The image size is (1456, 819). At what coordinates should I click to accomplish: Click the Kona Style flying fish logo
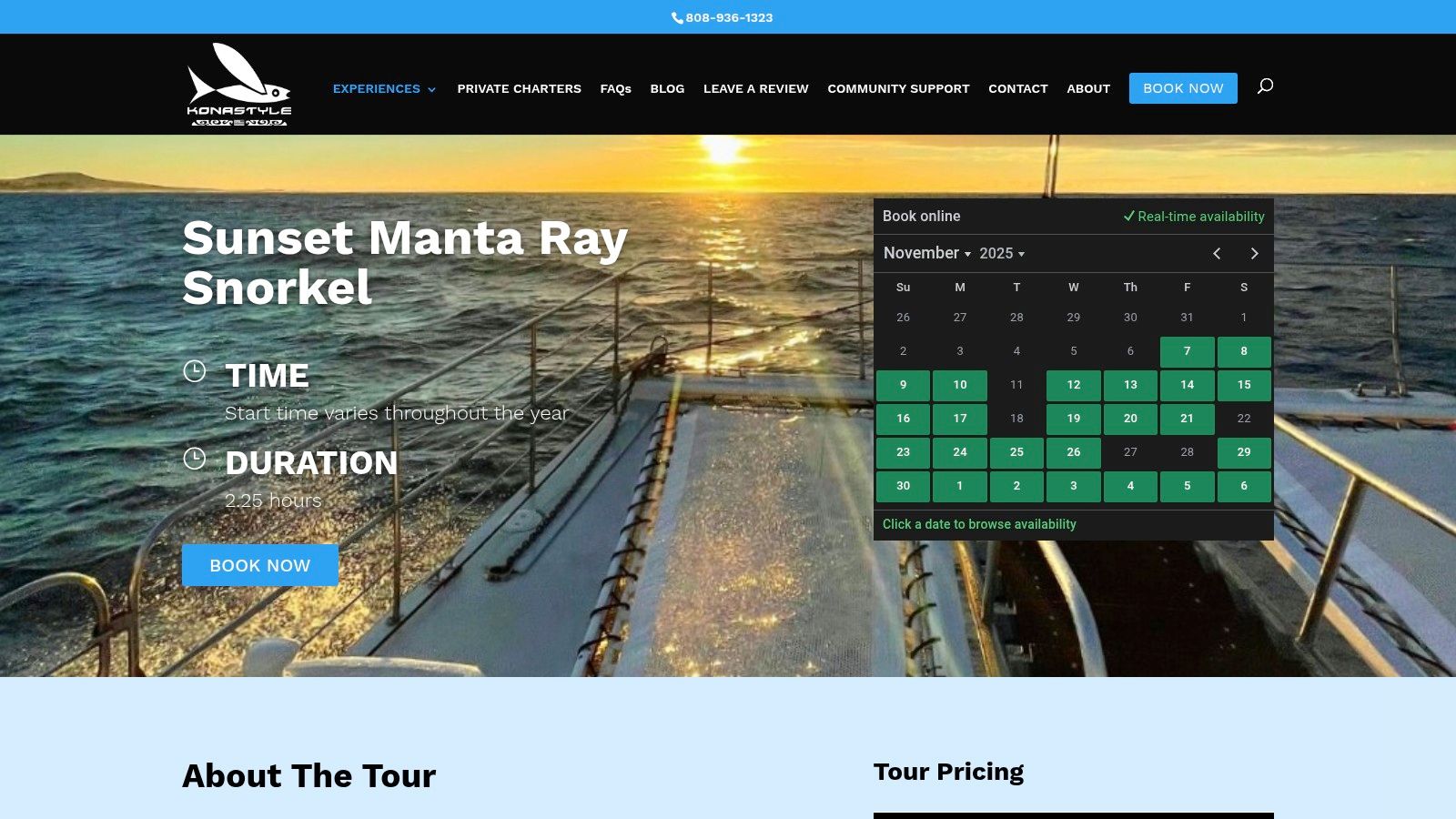tap(238, 85)
